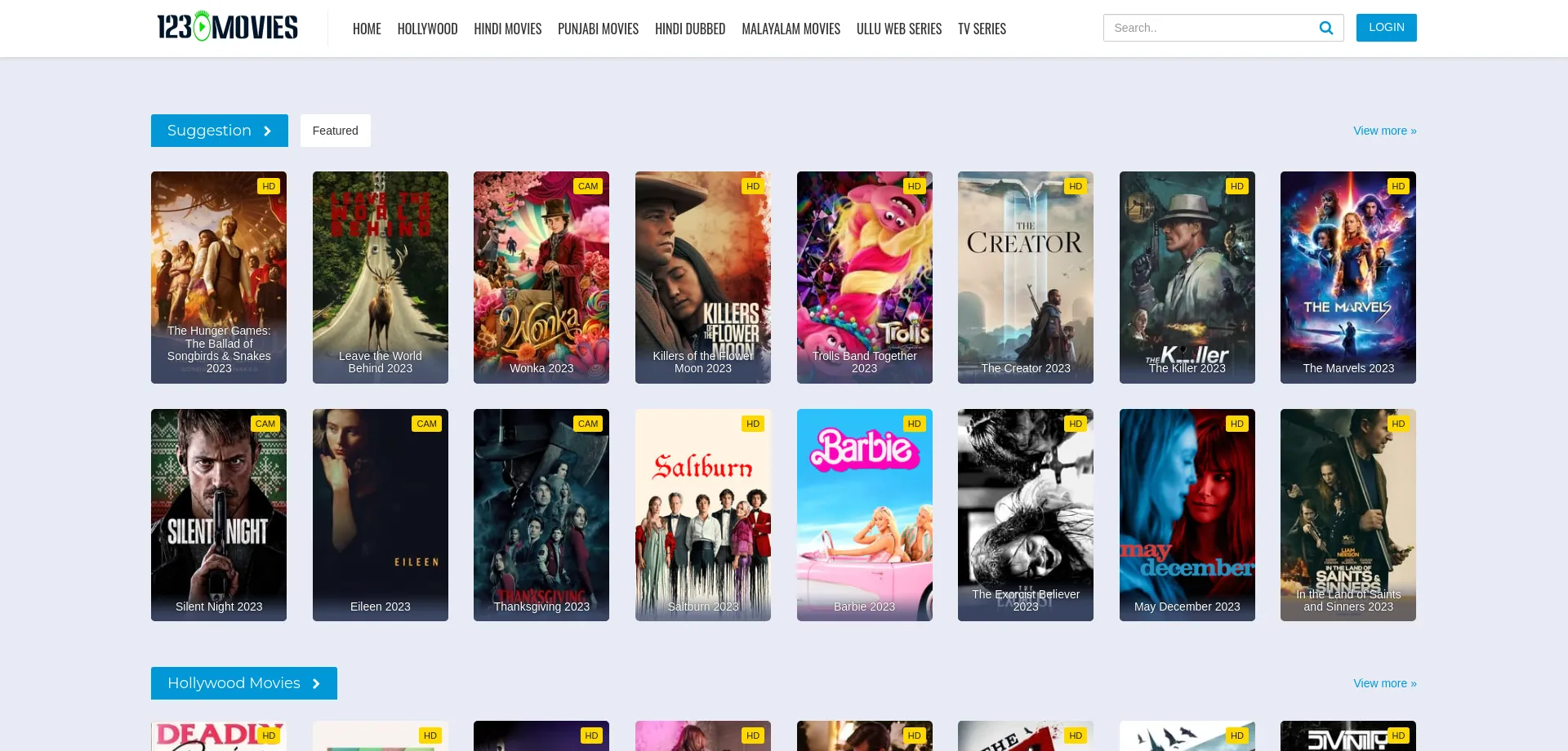Click the Login button

[x=1387, y=28]
